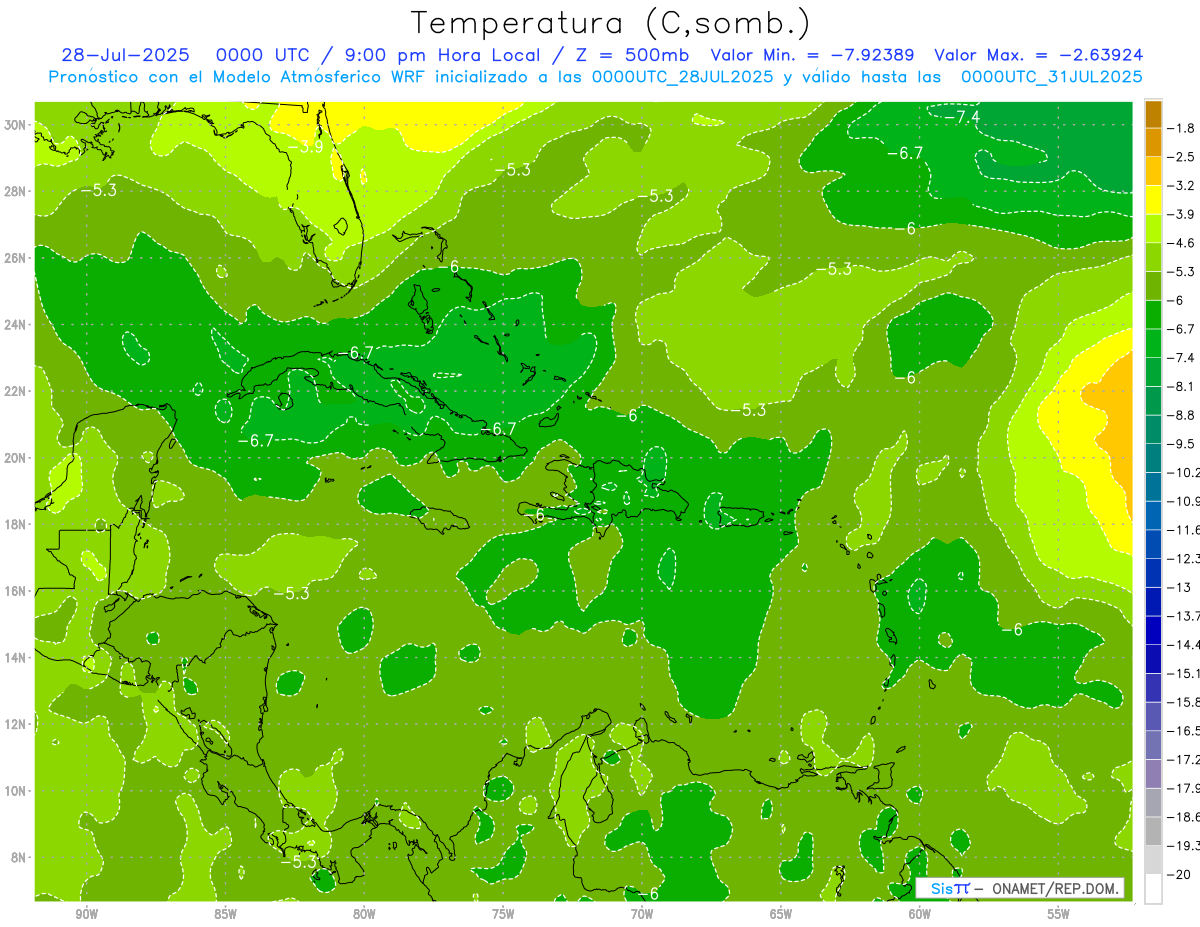Image resolution: width=1200 pixels, height=927 pixels.
Task: Click the "90W" longitude axis label
Action: [86, 914]
